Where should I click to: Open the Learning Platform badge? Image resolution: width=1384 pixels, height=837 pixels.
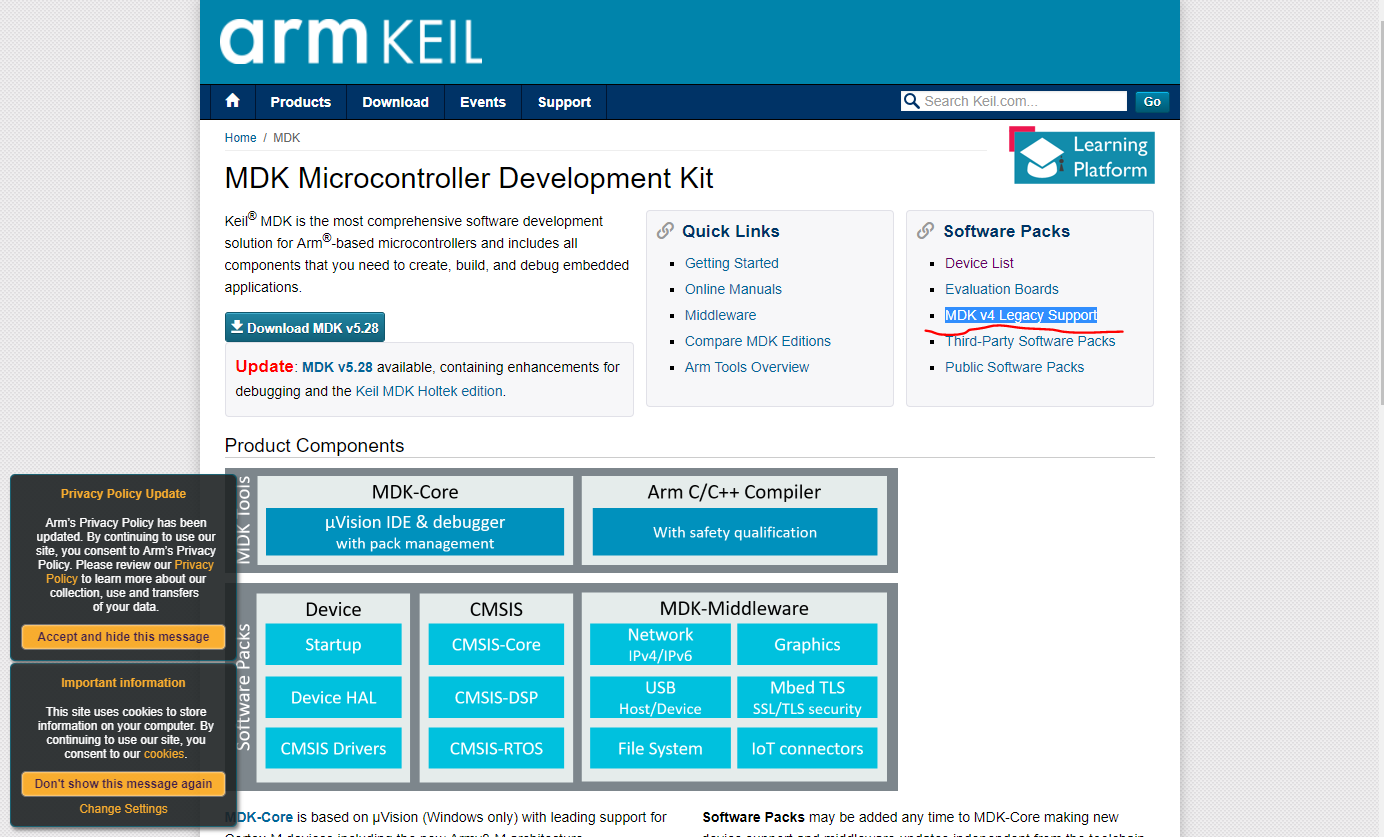coord(1082,155)
